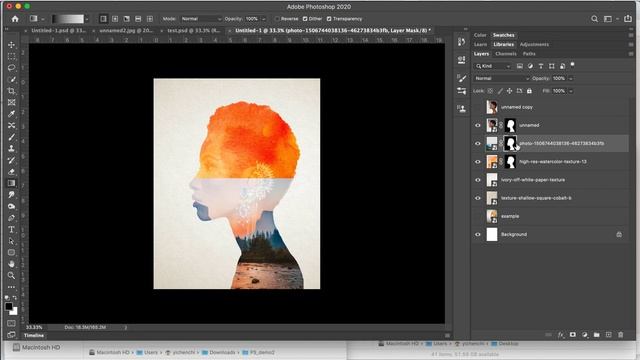Switch to the Learn tab
The width and height of the screenshot is (640, 360).
480,44
